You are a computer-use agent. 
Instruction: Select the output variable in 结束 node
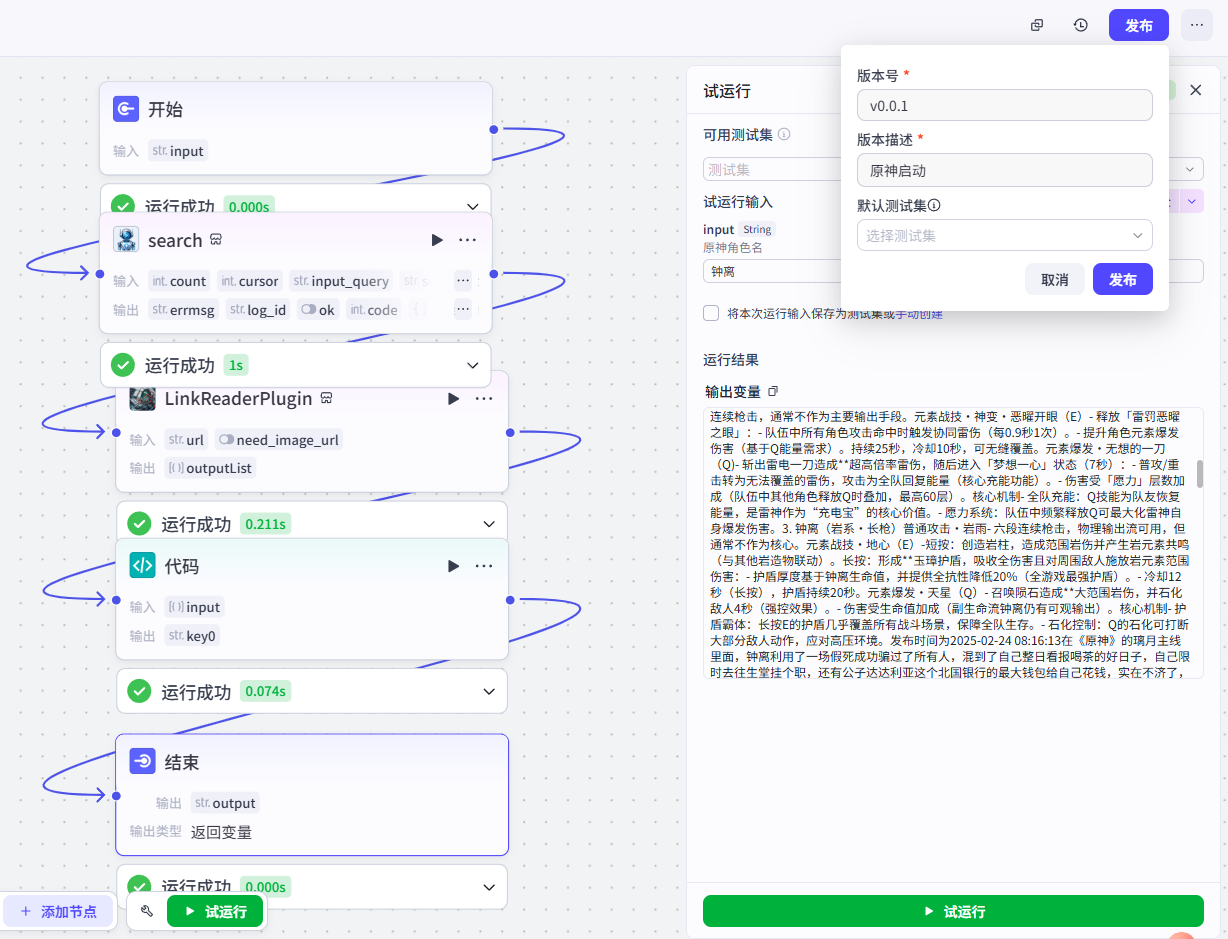pos(225,803)
